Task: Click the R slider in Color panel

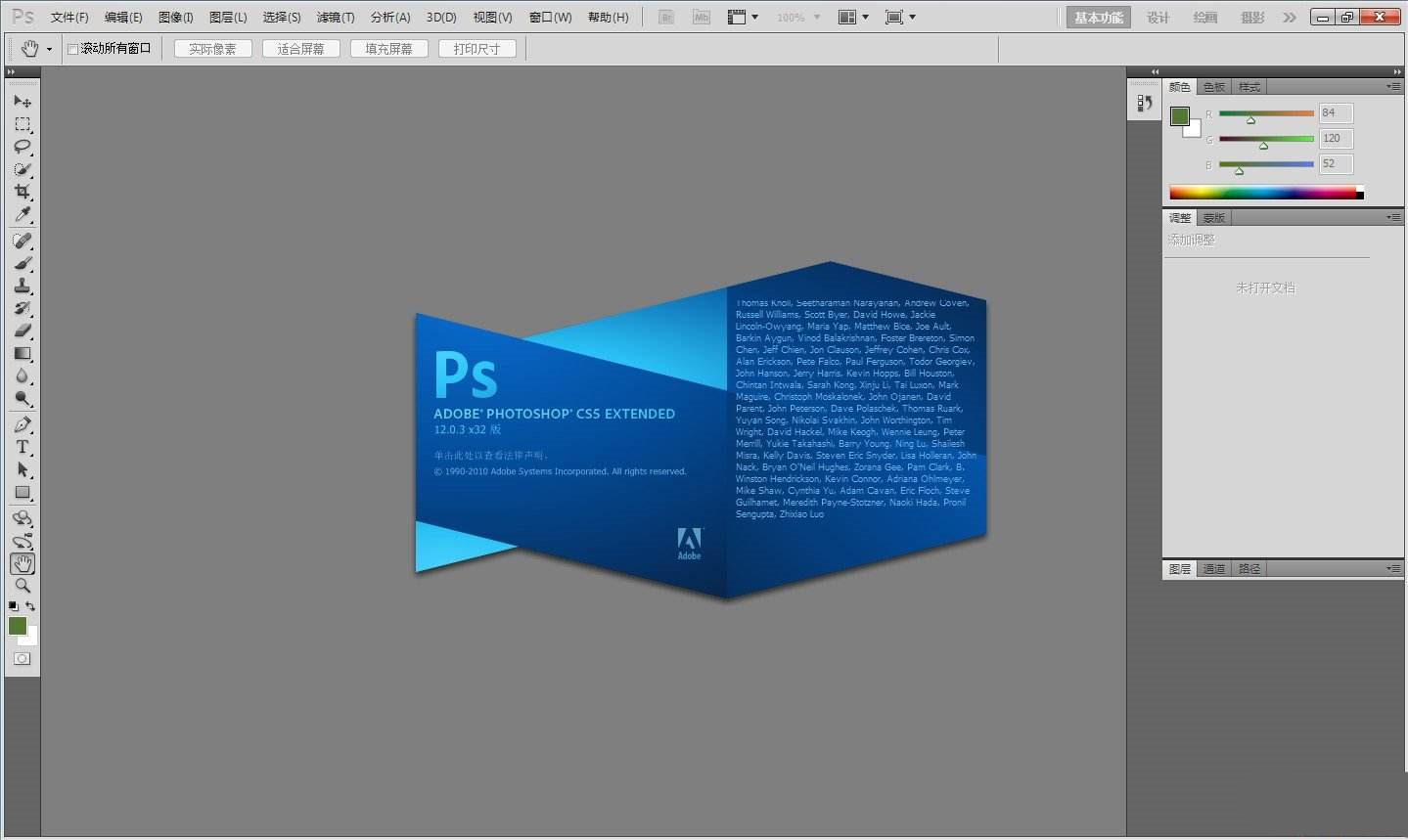Action: [1266, 115]
